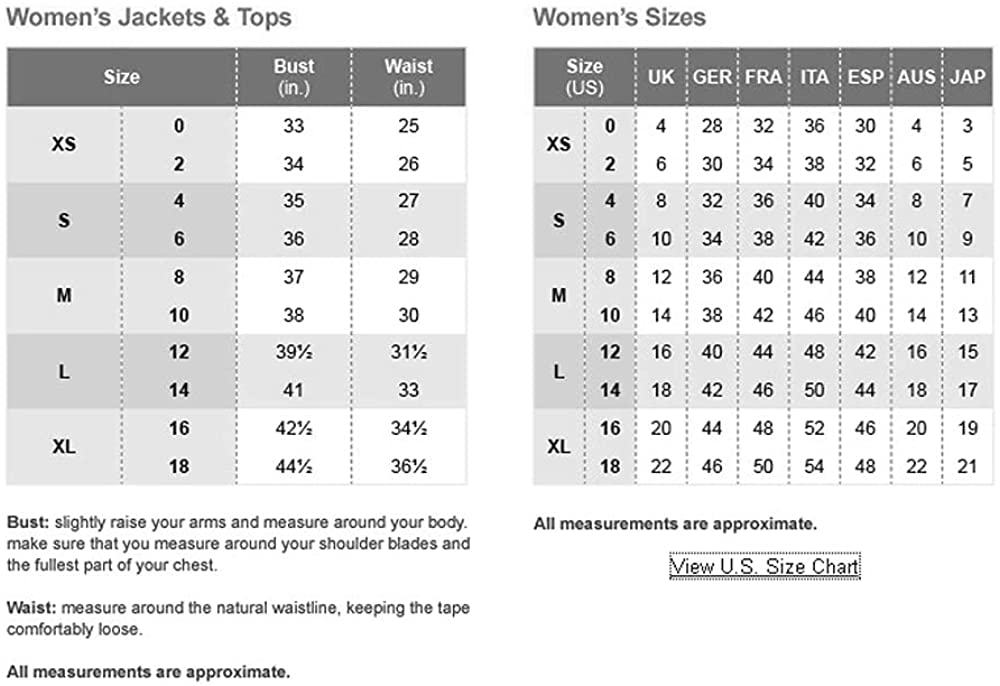Screen dimensions: 1000x686
Task: Click the ITA column header
Action: pos(814,77)
